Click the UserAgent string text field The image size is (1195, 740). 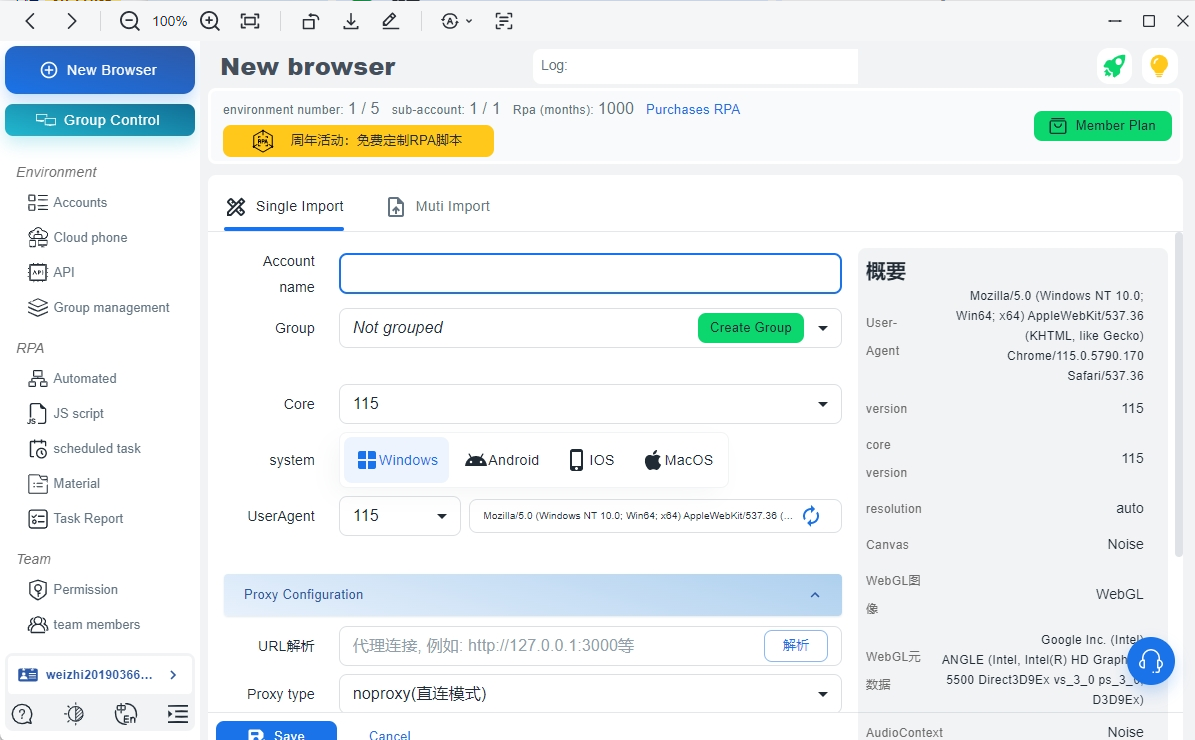click(636, 516)
